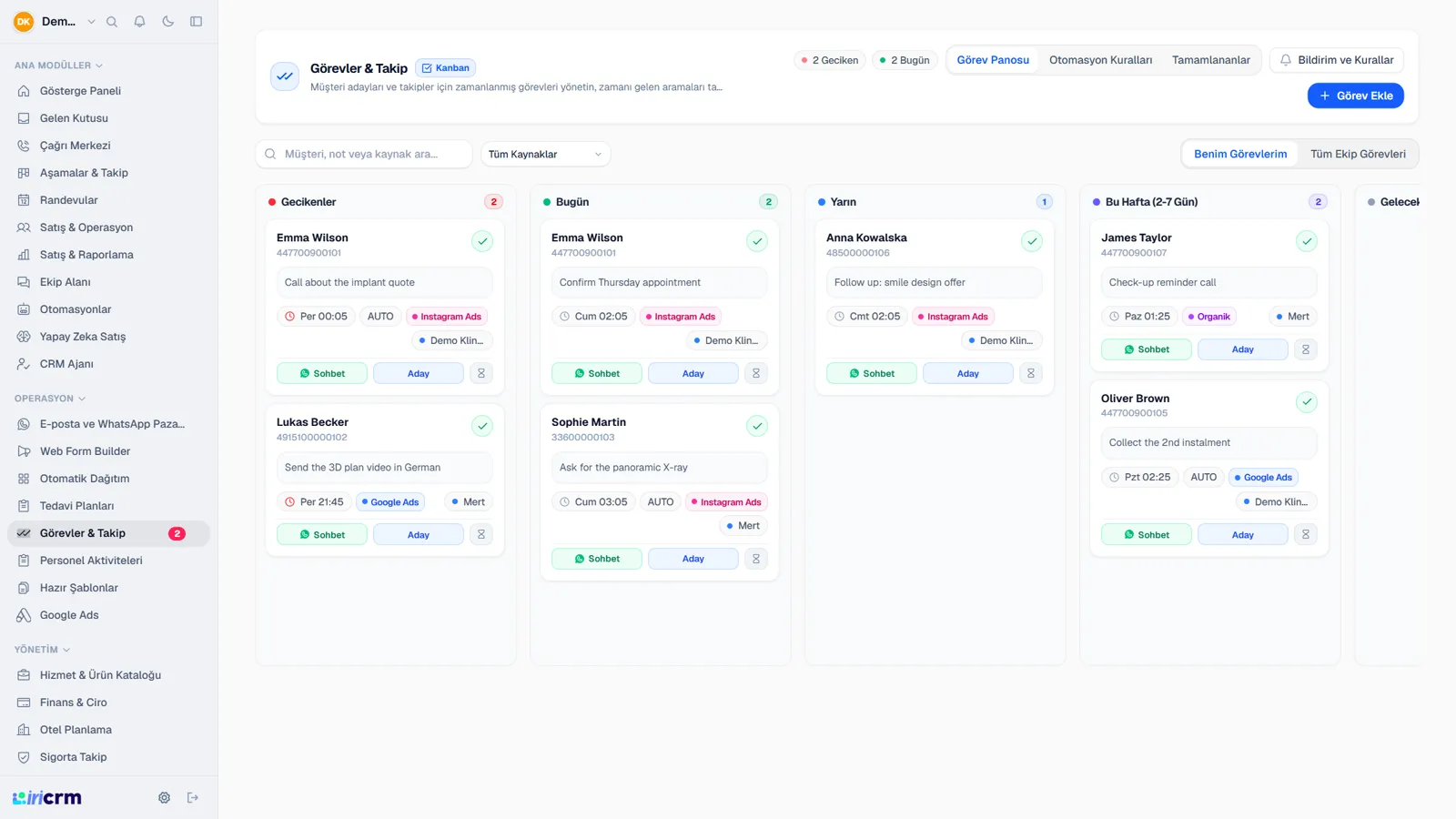Viewport: 1456px width, 819px height.
Task: Select the Görev Panosu tab
Action: point(993,60)
